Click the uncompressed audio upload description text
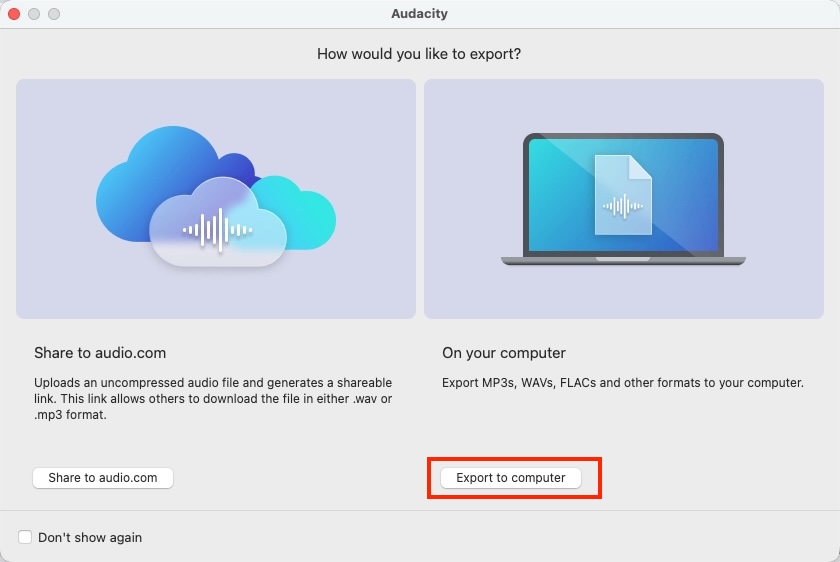Viewport: 840px width, 562px height. 213,399
